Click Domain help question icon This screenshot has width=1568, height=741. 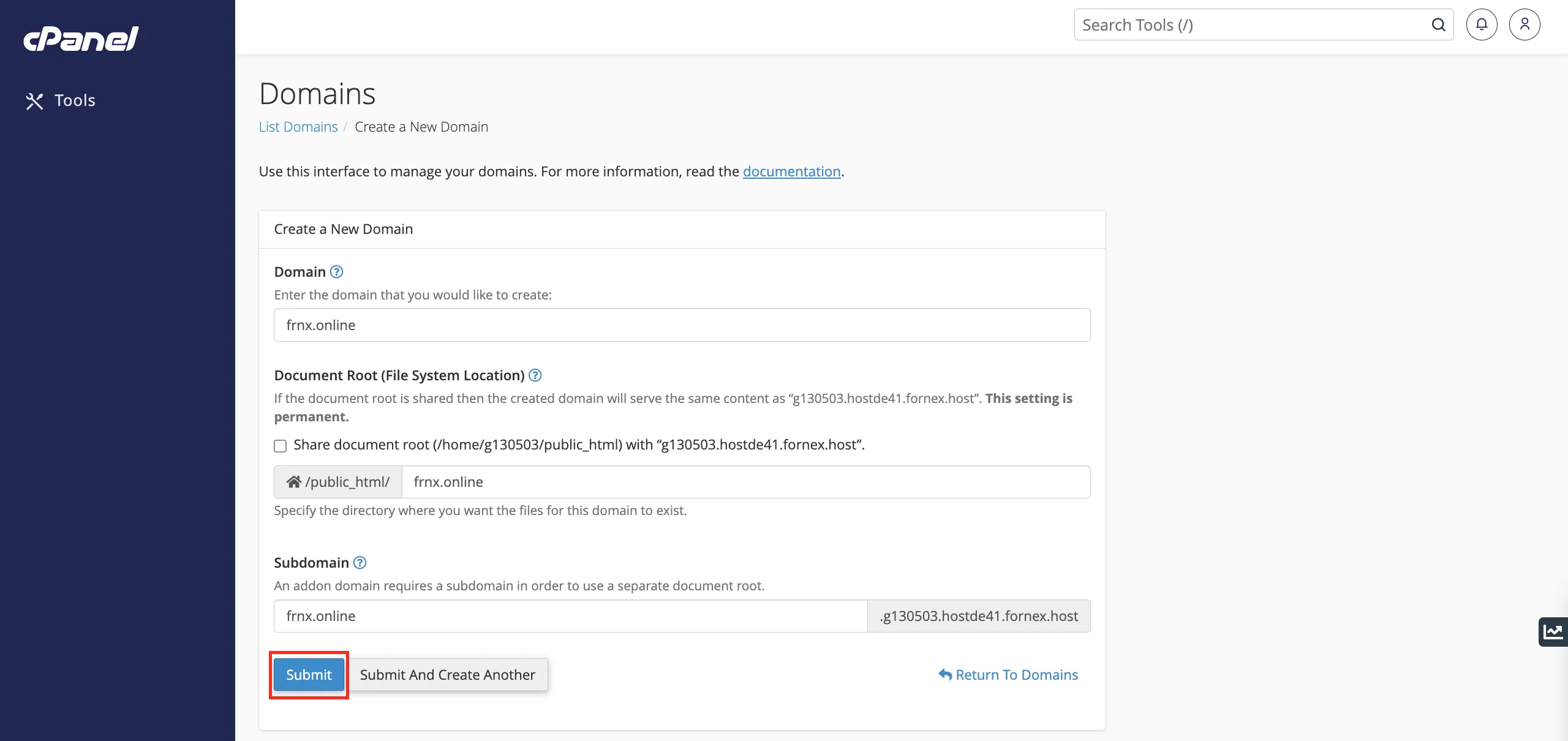coord(336,272)
